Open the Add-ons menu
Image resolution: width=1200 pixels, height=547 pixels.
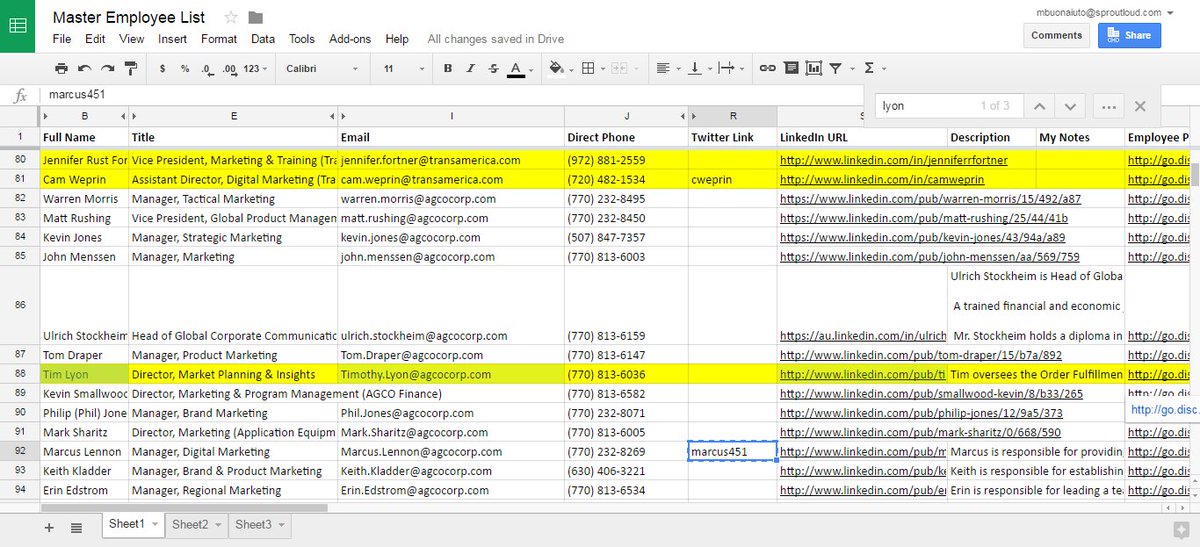350,39
